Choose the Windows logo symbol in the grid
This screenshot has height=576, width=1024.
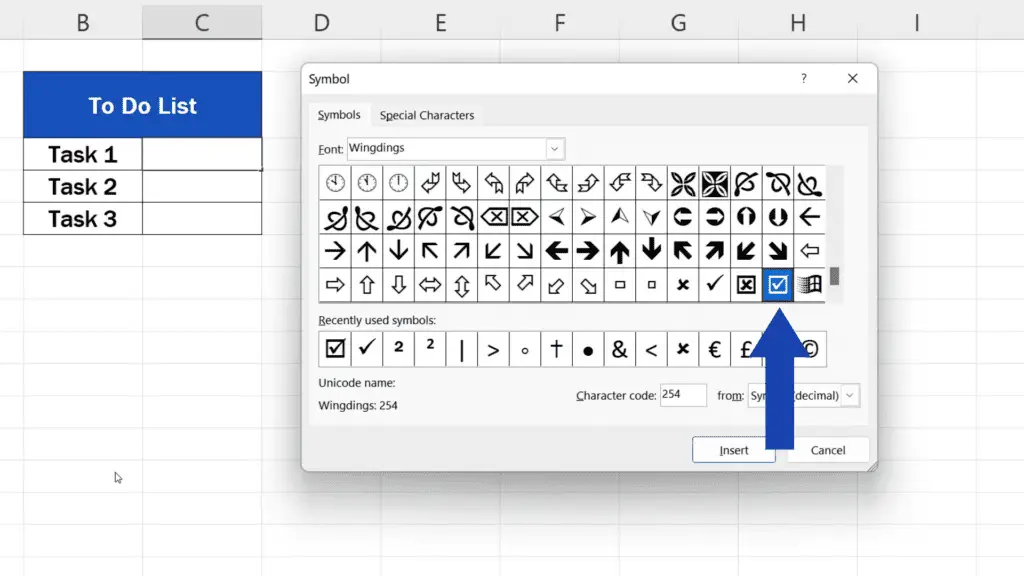coord(810,285)
